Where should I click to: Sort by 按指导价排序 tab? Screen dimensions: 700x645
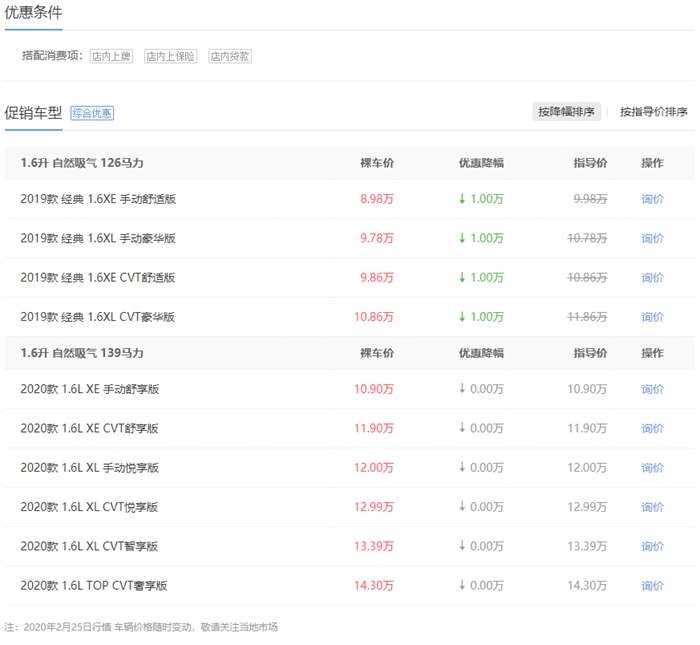(x=654, y=112)
